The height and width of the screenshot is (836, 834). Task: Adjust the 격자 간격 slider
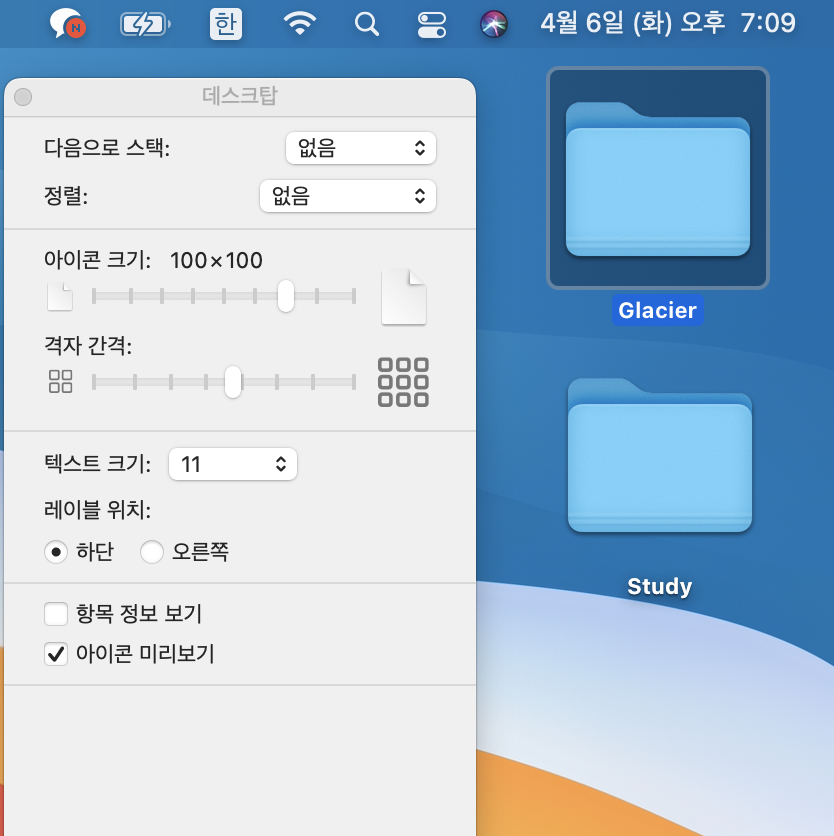pyautogui.click(x=233, y=382)
